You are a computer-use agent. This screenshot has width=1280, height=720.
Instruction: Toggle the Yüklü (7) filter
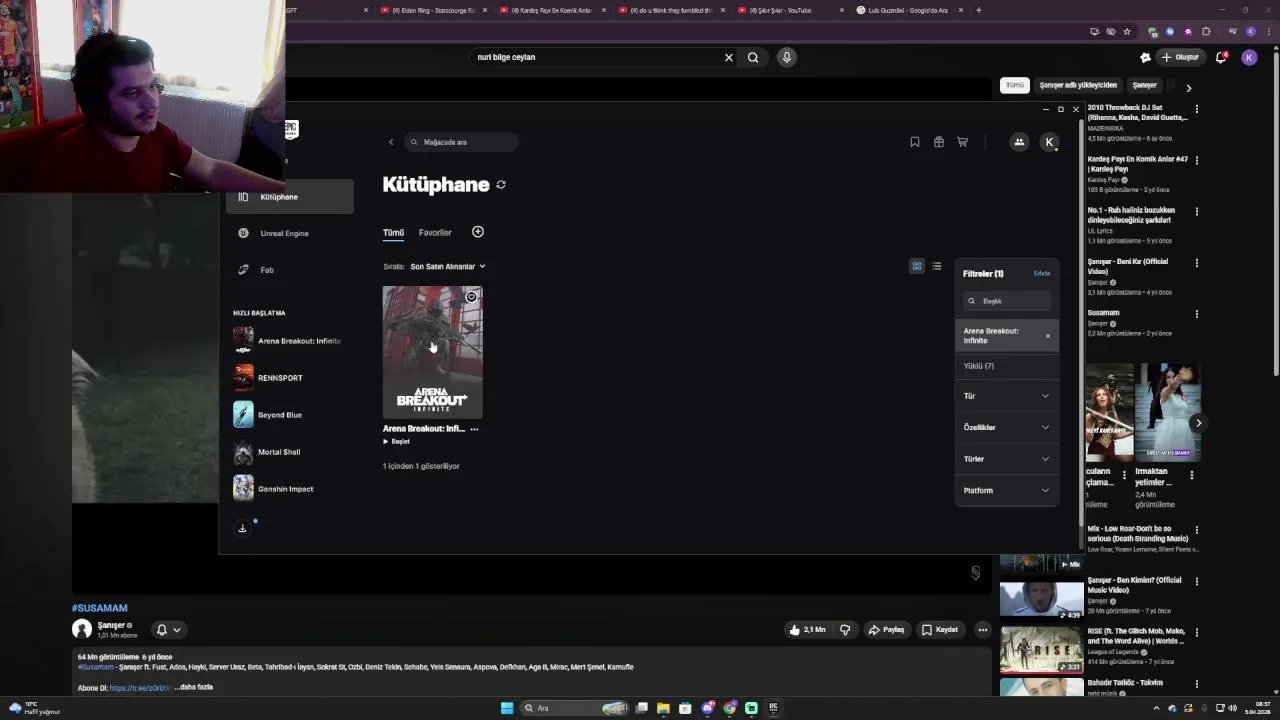pyautogui.click(x=1007, y=366)
